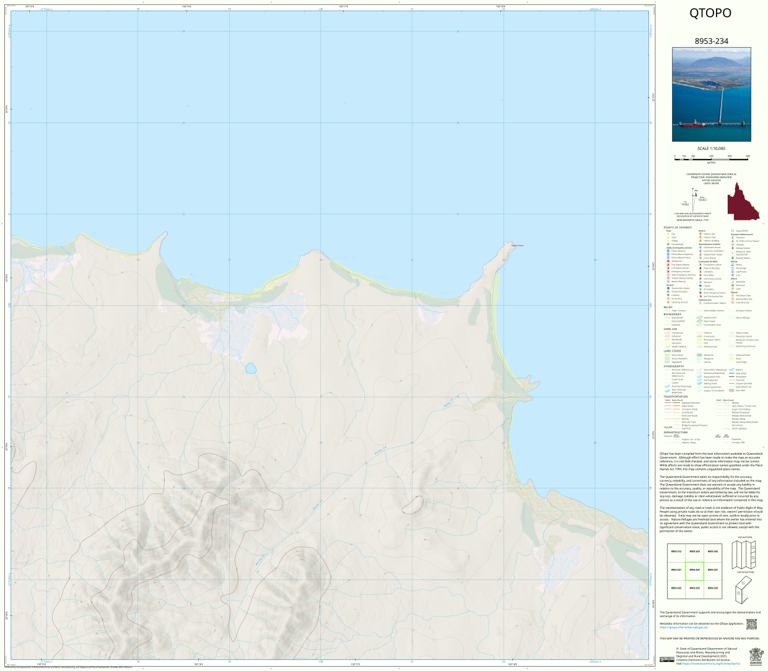Click the TRANSPORTATION legend heading
The height and width of the screenshot is (671, 768).
[675, 397]
